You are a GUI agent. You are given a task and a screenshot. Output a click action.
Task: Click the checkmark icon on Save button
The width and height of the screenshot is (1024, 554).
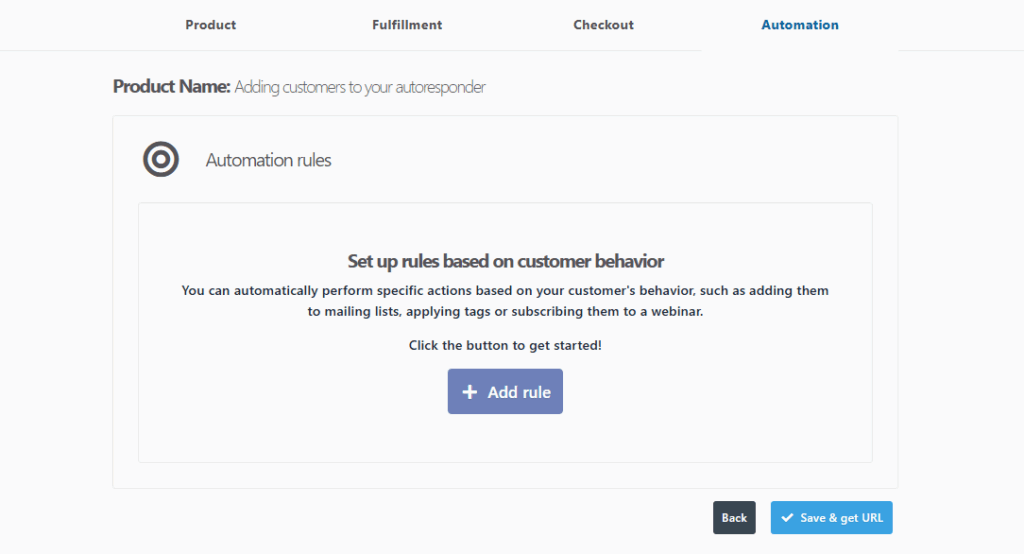pyautogui.click(x=787, y=518)
